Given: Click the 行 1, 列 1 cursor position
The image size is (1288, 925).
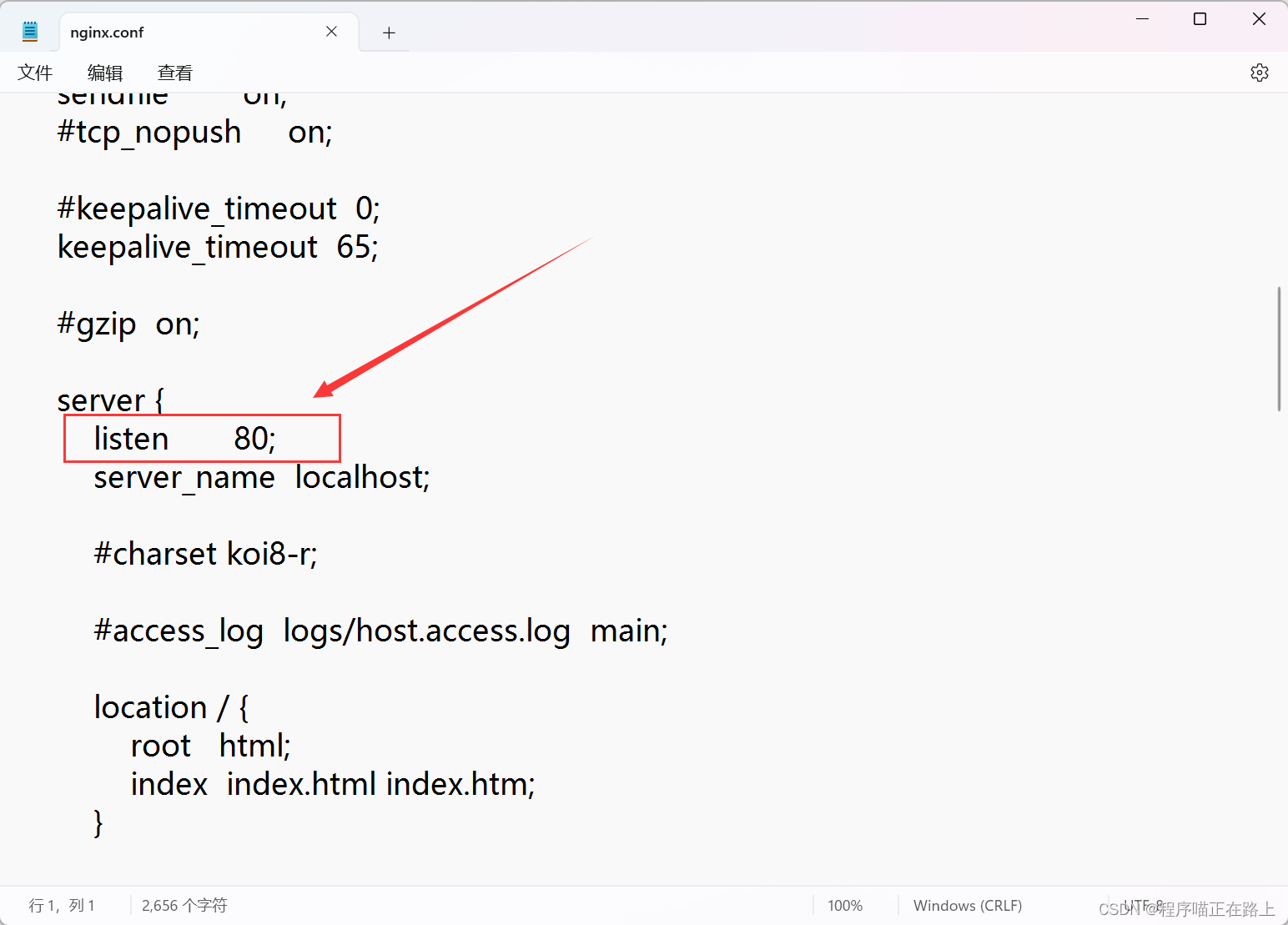Looking at the screenshot, I should (62, 906).
